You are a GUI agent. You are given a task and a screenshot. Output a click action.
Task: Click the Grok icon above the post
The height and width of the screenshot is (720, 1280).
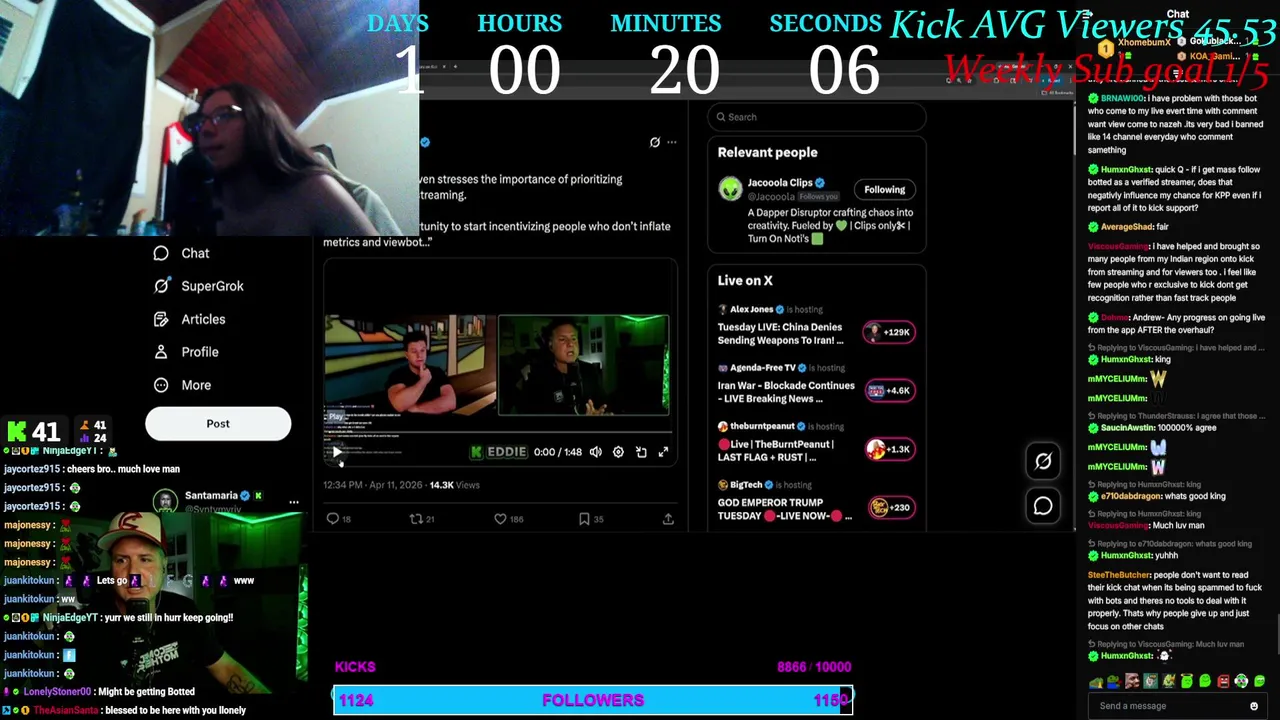click(x=655, y=142)
